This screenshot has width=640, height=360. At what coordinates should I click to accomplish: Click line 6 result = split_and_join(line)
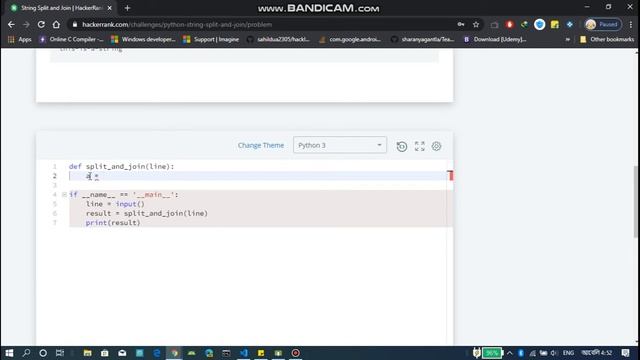(147, 213)
